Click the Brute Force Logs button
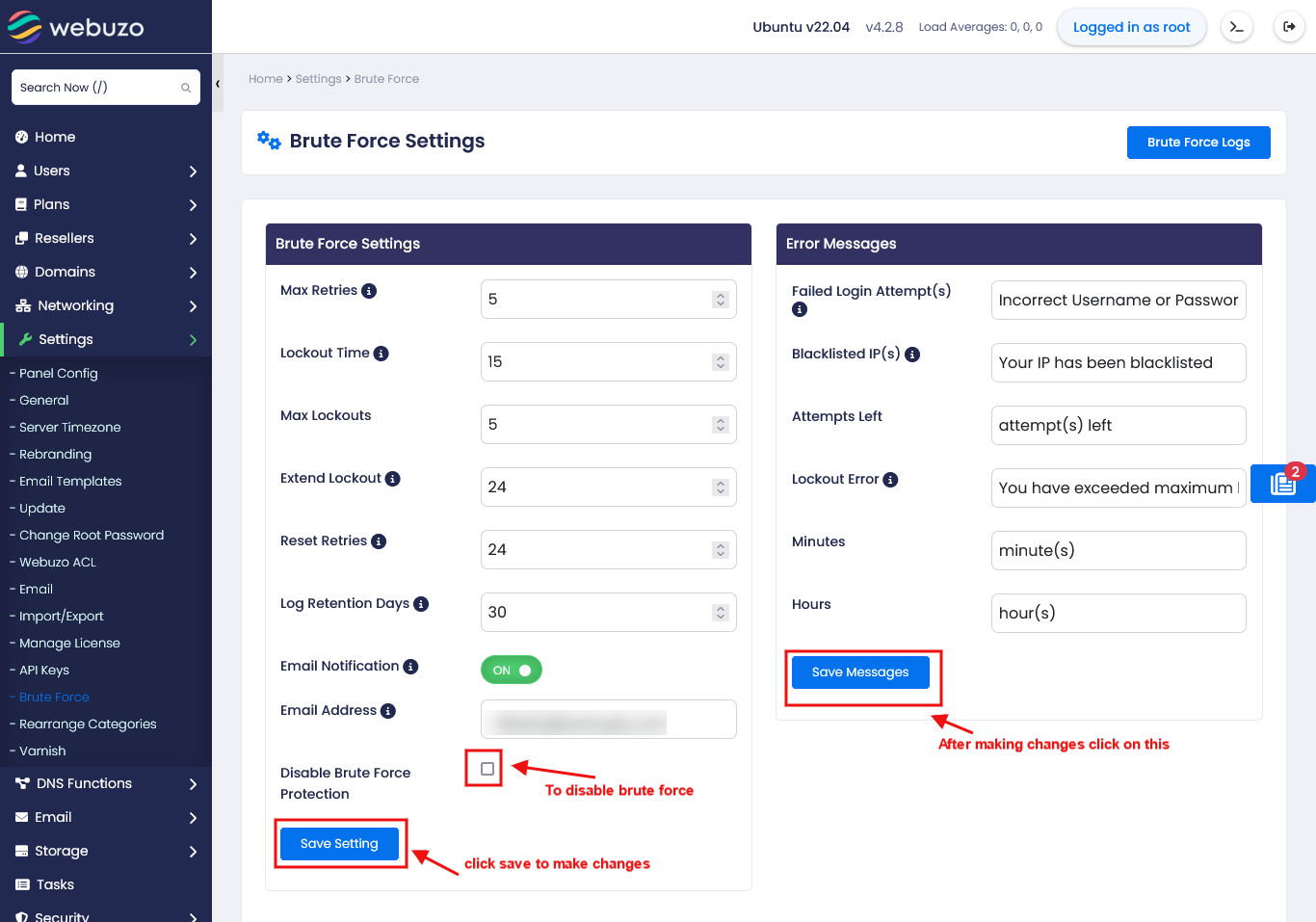1316x922 pixels. (x=1198, y=143)
